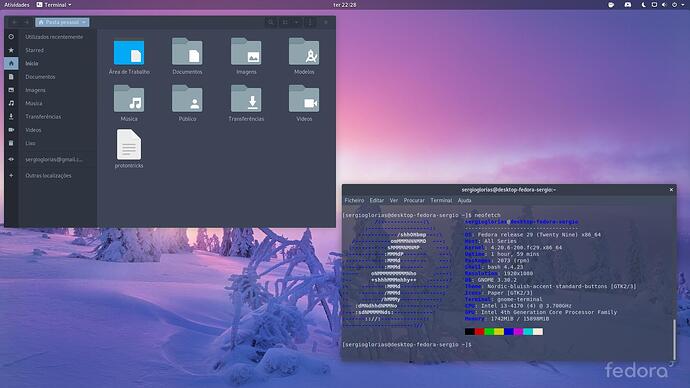Open the Ajuda menu in Terminal
This screenshot has height=388, width=690.
[465, 200]
